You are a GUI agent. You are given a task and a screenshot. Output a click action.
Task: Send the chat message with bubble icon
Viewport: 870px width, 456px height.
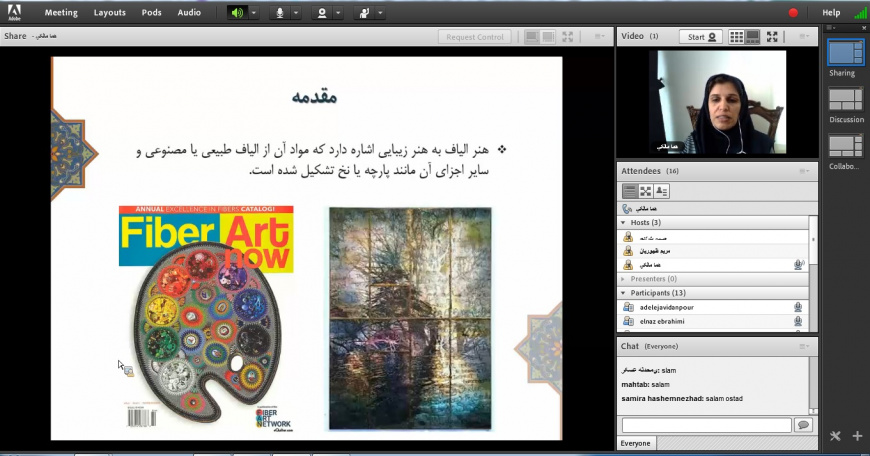point(803,425)
